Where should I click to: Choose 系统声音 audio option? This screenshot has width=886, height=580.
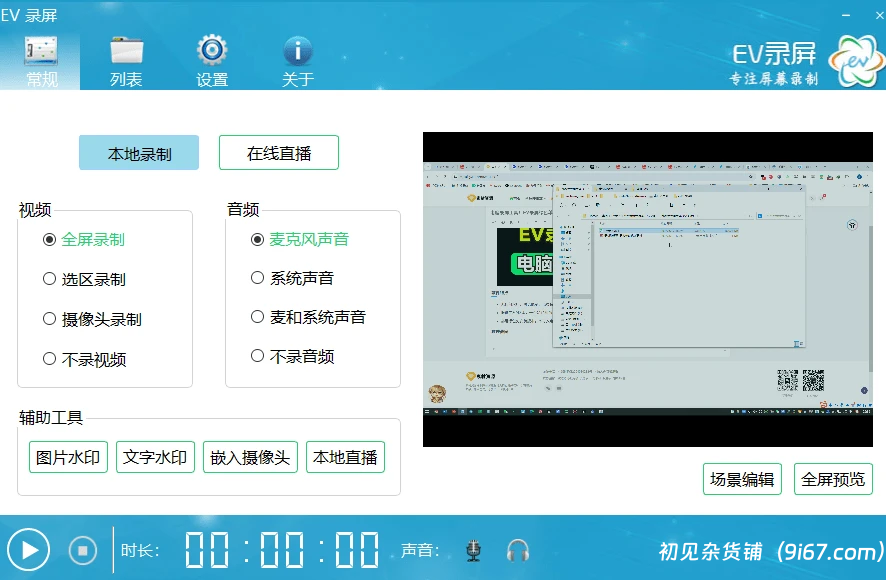[x=292, y=278]
